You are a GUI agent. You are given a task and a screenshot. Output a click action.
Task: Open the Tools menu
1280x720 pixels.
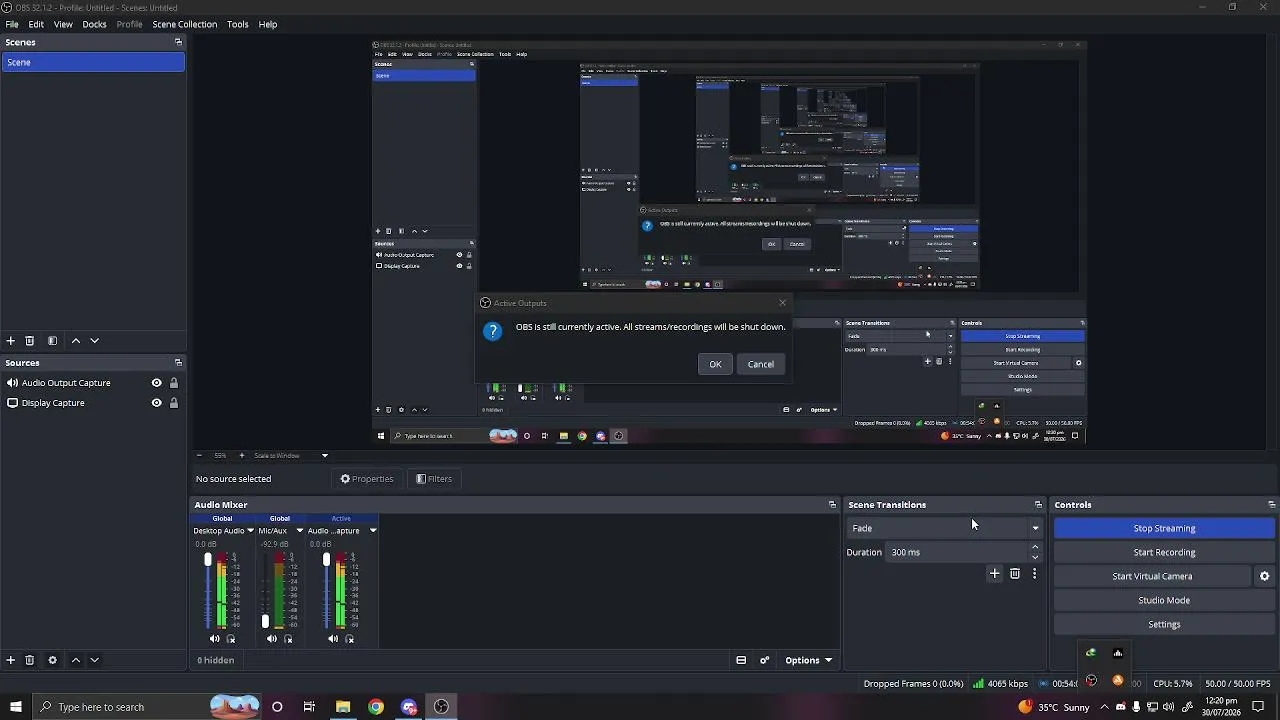click(238, 24)
